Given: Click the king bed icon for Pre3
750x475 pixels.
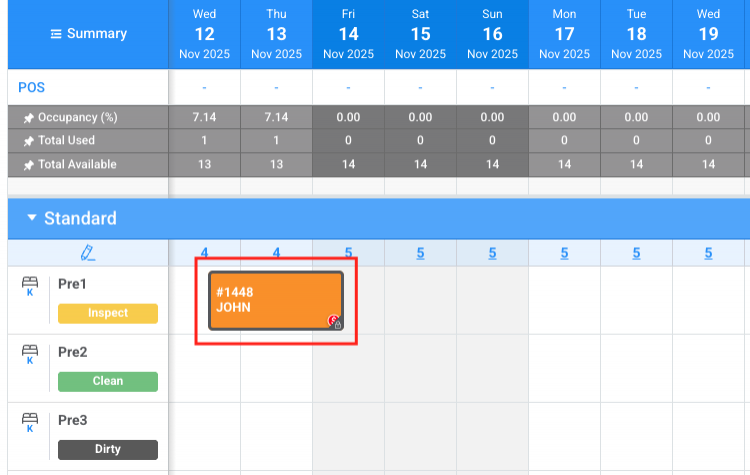Looking at the screenshot, I should pos(29,423).
